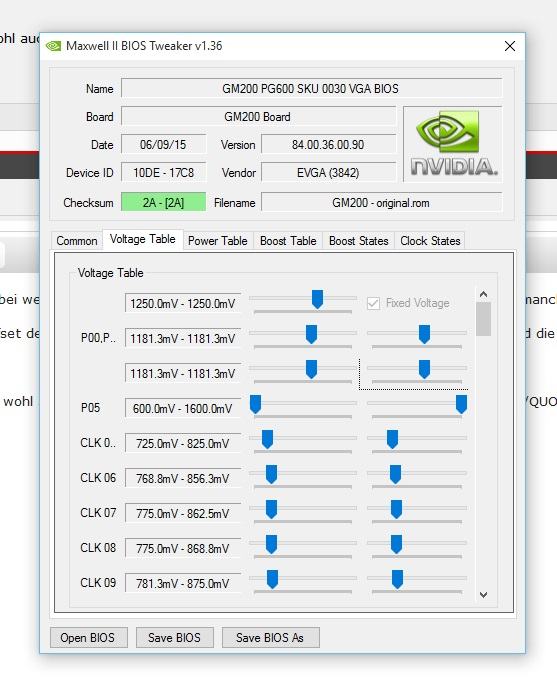Open the Boost Table tab
Image resolution: width=557 pixels, height=682 pixels.
pos(288,241)
